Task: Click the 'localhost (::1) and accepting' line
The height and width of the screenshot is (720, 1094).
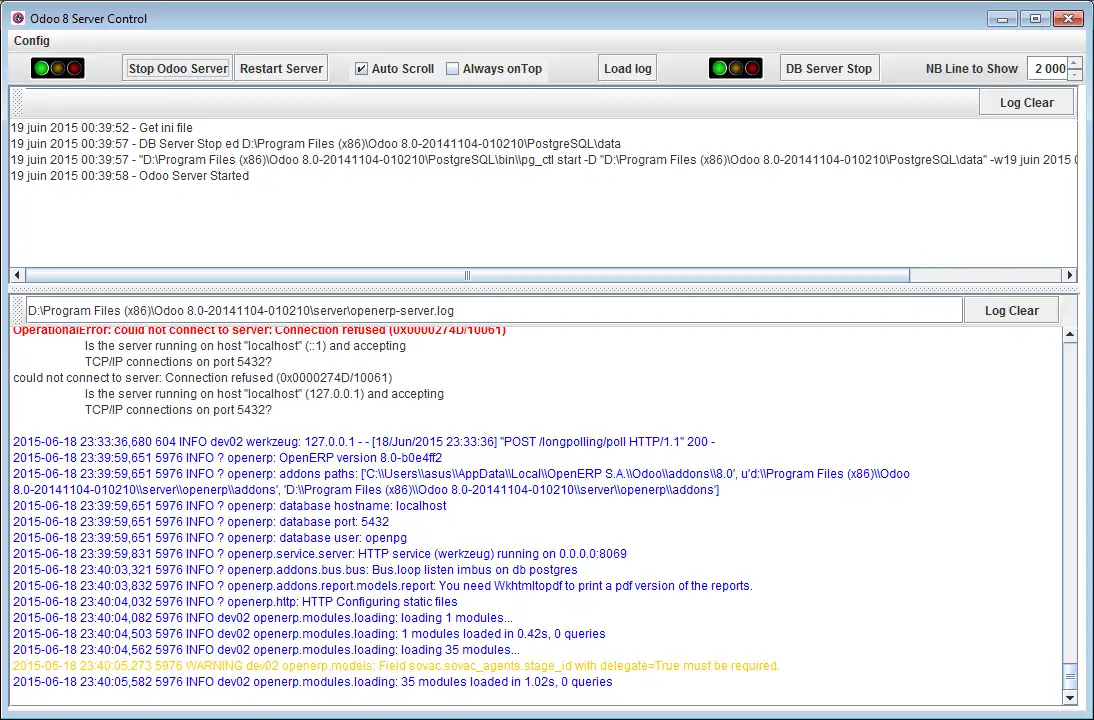Action: pos(245,345)
